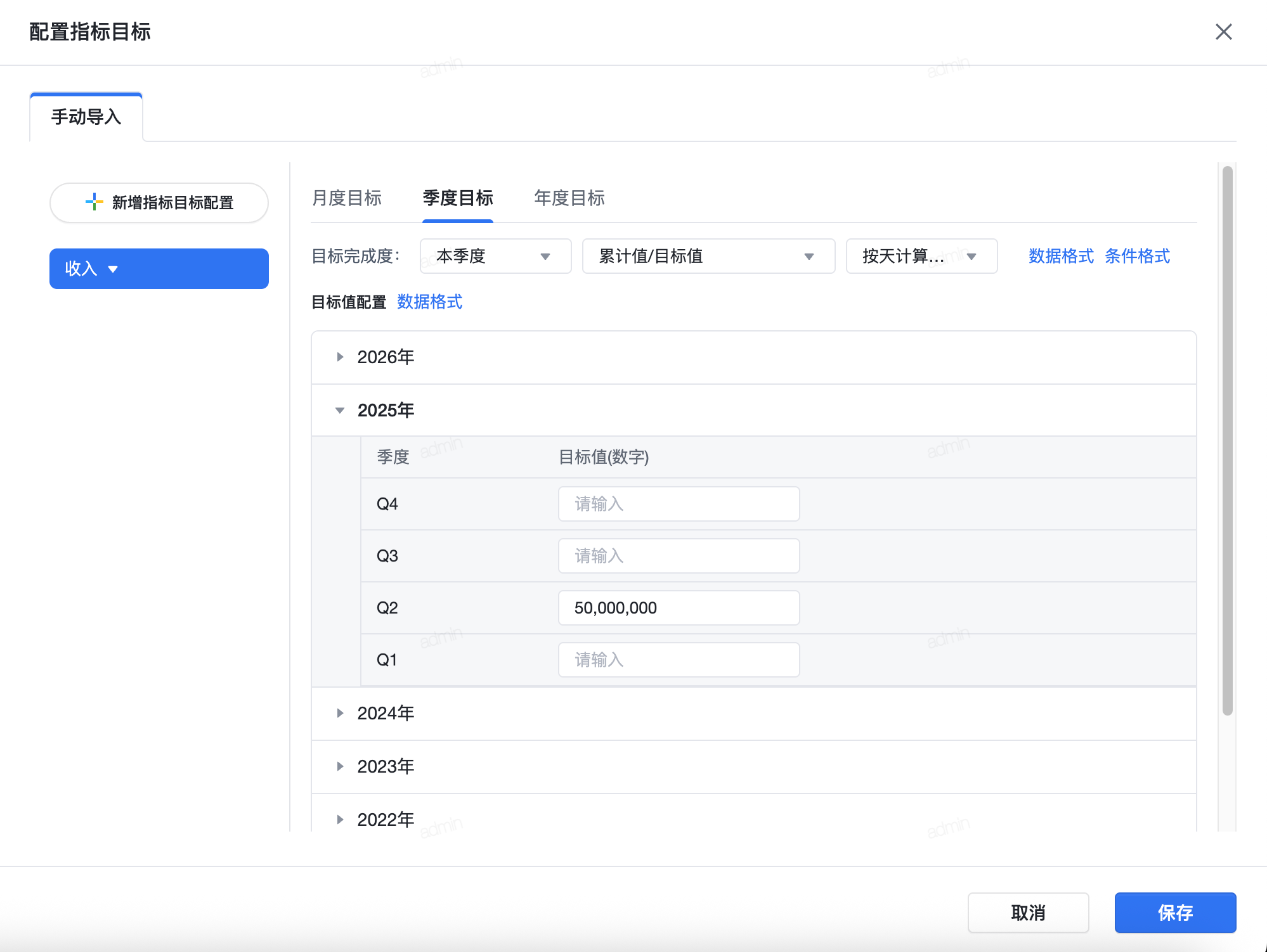Click the 新增指标目标配置 button
Viewport: 1267px width, 952px height.
click(x=159, y=203)
